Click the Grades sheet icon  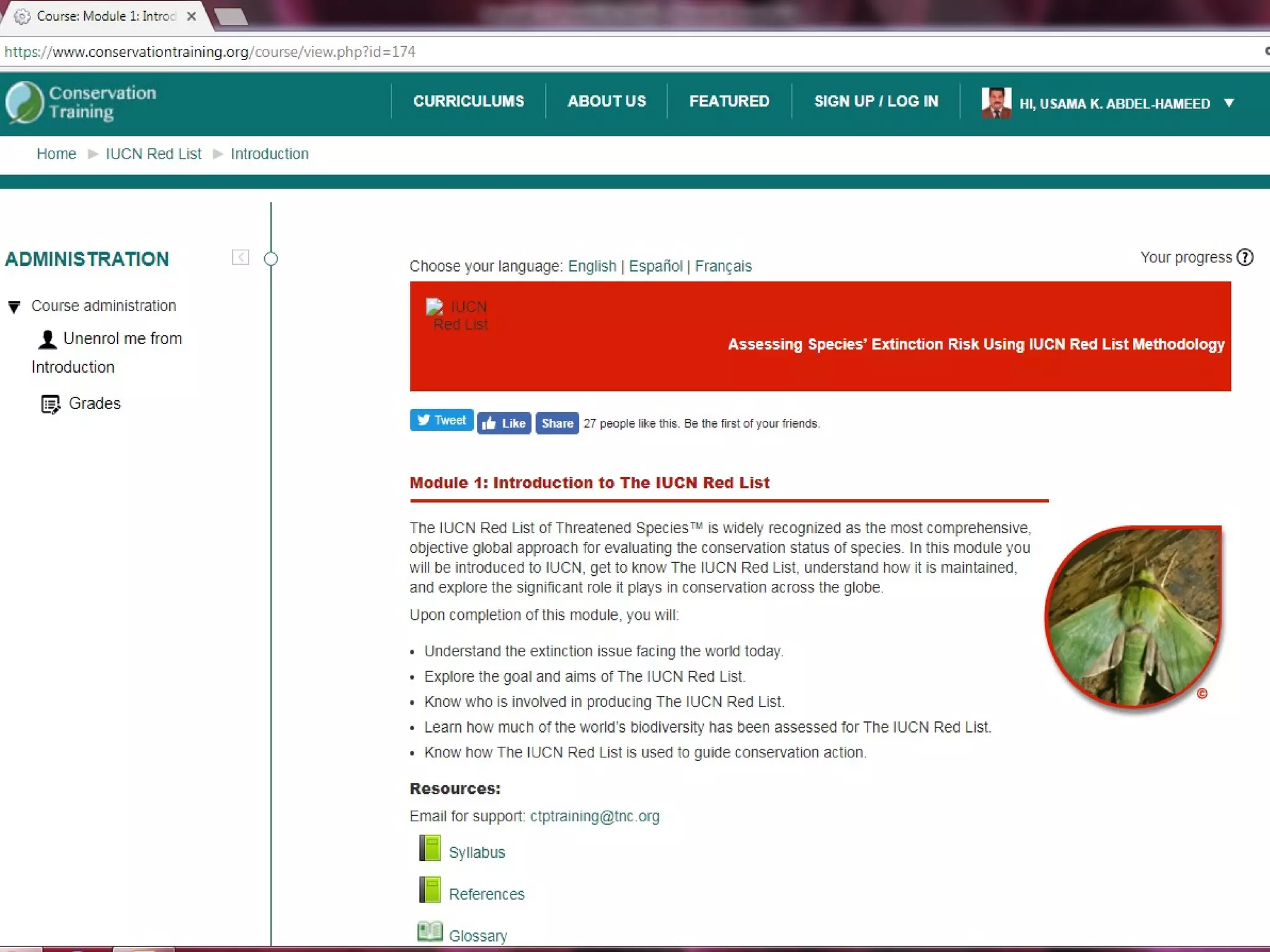click(x=50, y=404)
